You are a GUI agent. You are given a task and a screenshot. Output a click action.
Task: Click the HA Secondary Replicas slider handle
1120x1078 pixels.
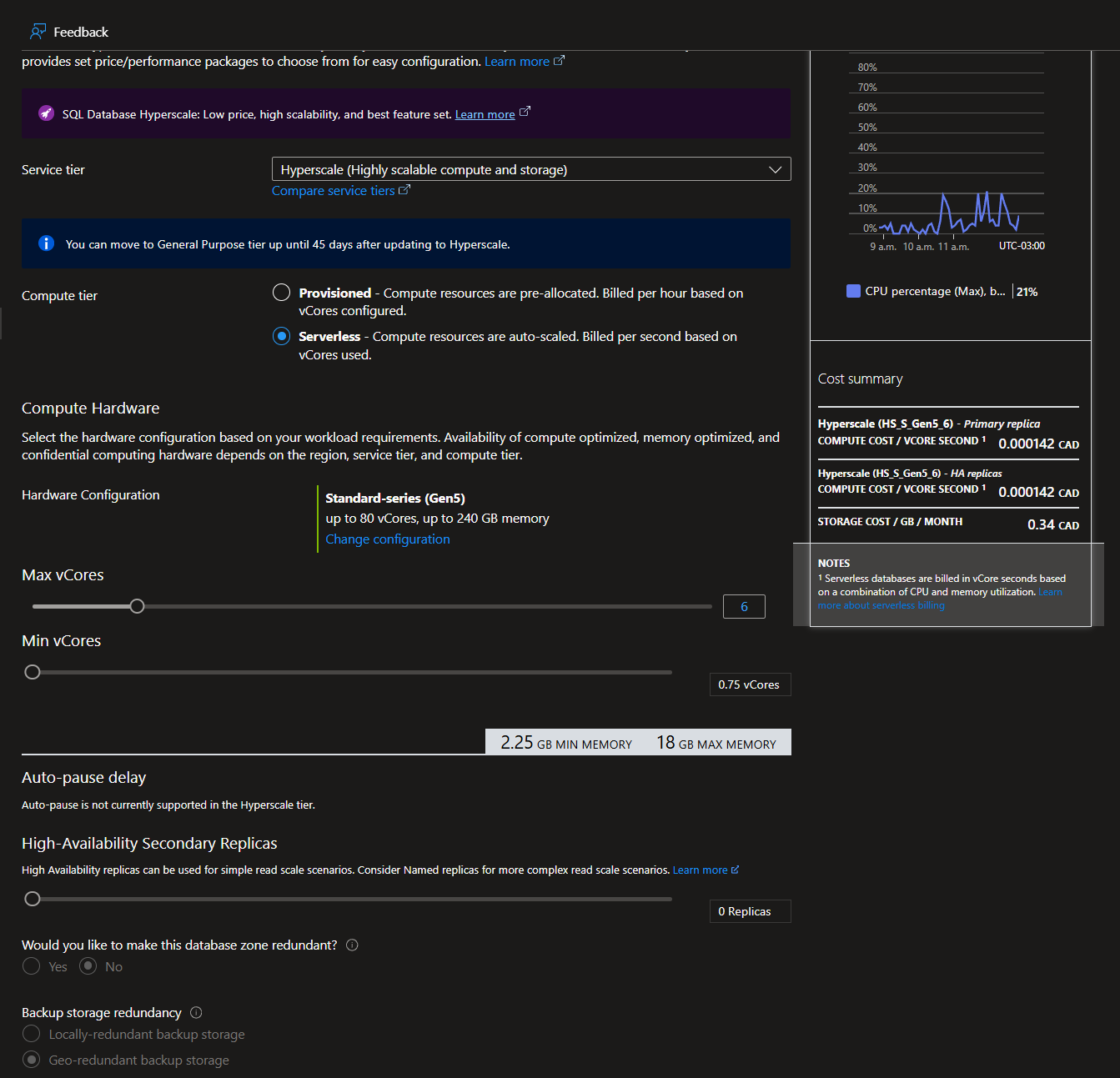click(33, 899)
